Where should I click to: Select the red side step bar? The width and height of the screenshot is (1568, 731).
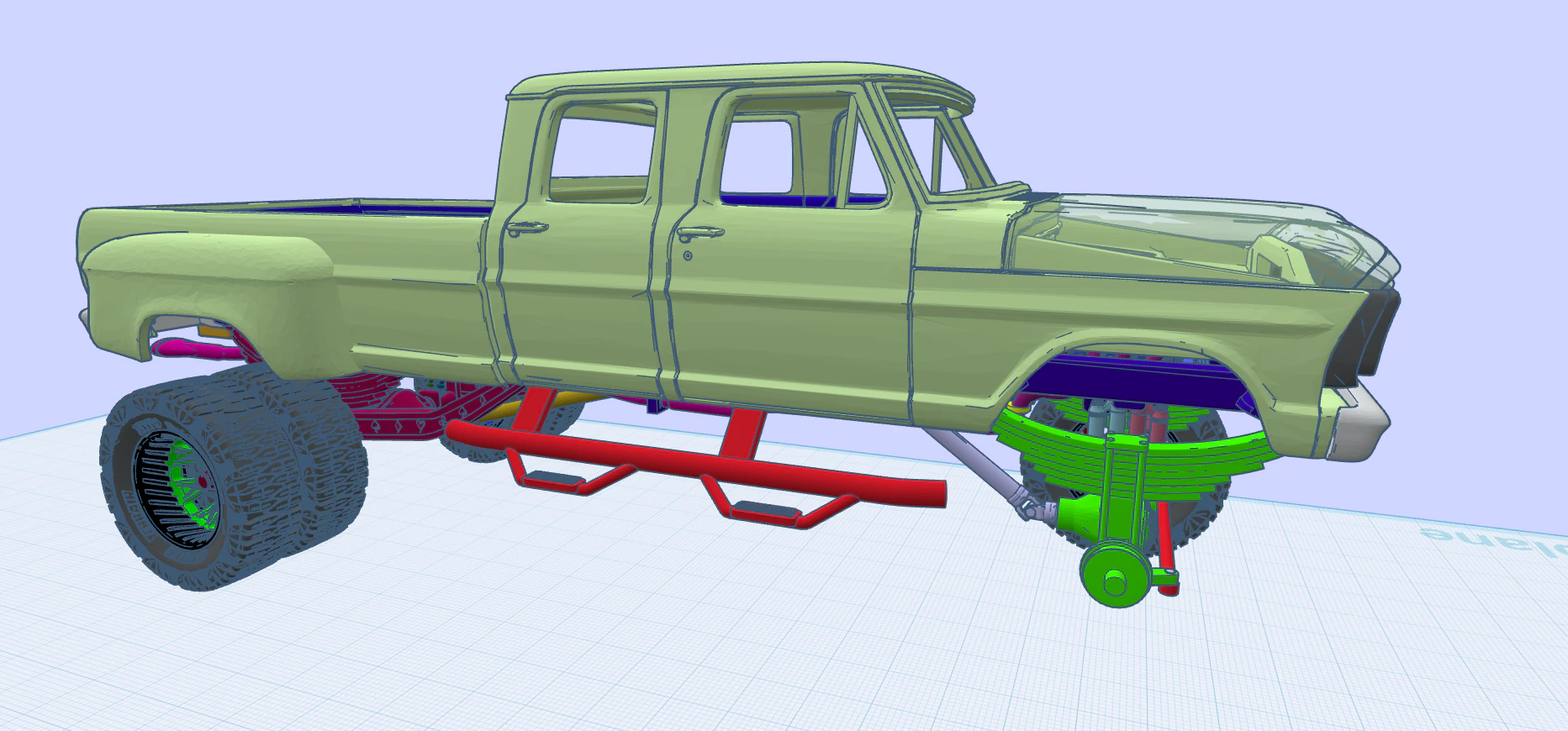click(698, 466)
